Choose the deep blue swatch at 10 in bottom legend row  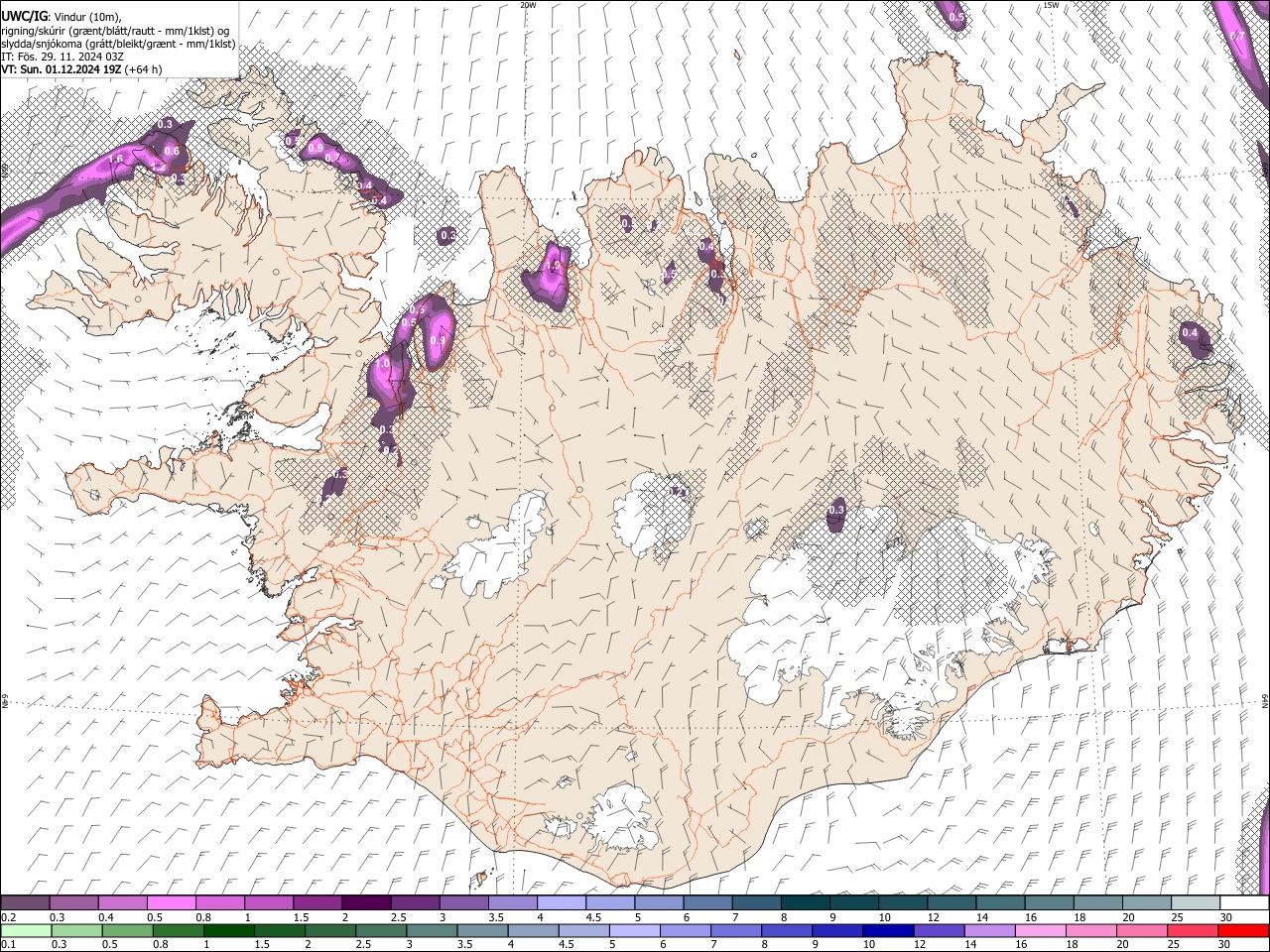pyautogui.click(x=887, y=930)
